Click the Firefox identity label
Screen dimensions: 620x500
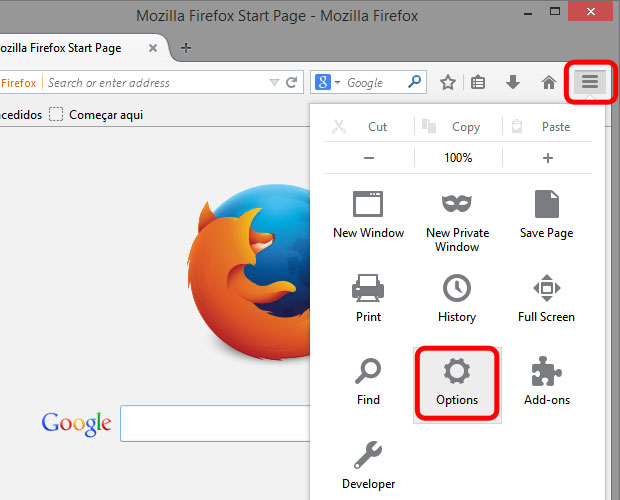click(x=18, y=83)
